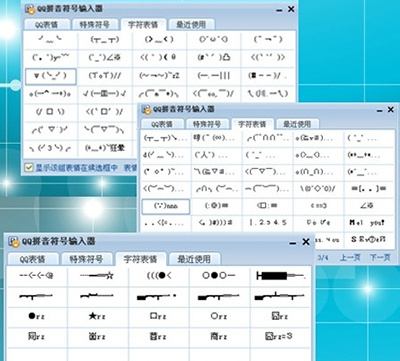Pick the ∠※ symbol in middle window
This screenshot has height=361, width=400.
(x=368, y=206)
